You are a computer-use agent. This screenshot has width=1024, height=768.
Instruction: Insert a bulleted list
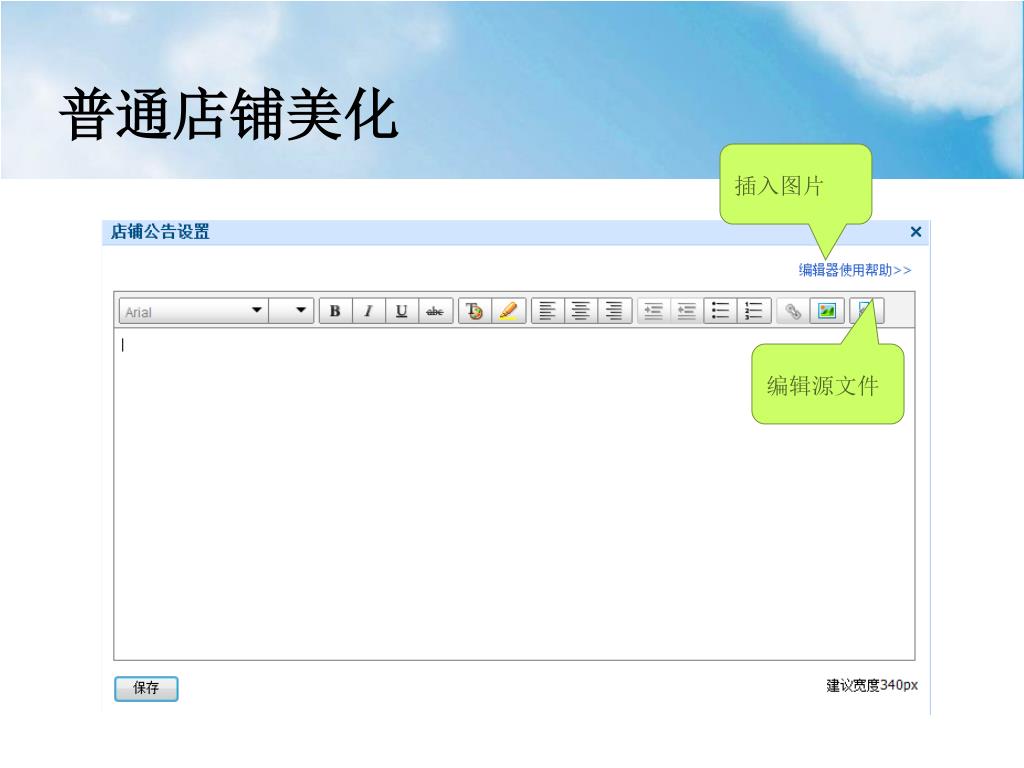(x=720, y=312)
